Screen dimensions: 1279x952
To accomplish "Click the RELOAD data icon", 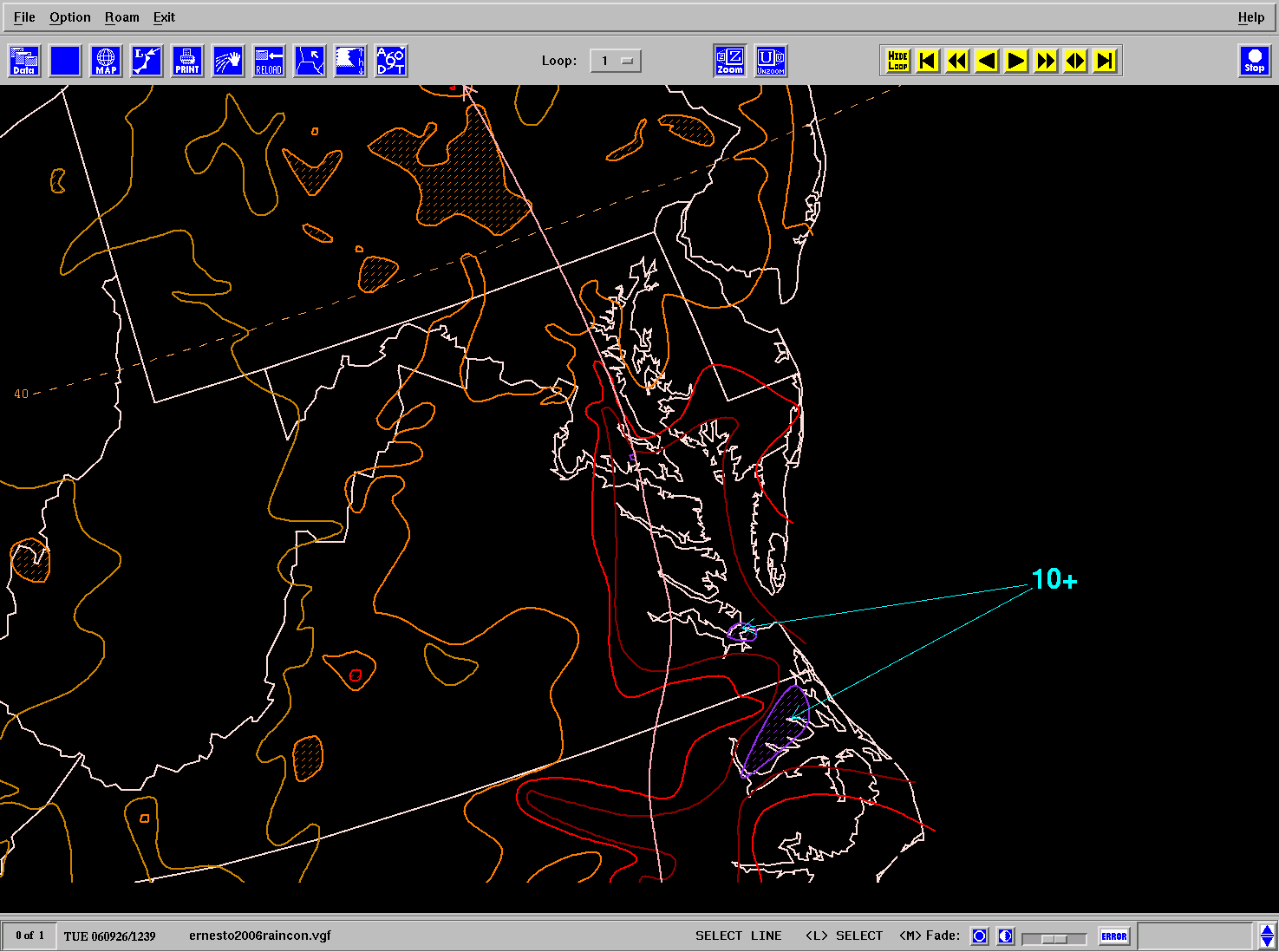I will pos(269,61).
